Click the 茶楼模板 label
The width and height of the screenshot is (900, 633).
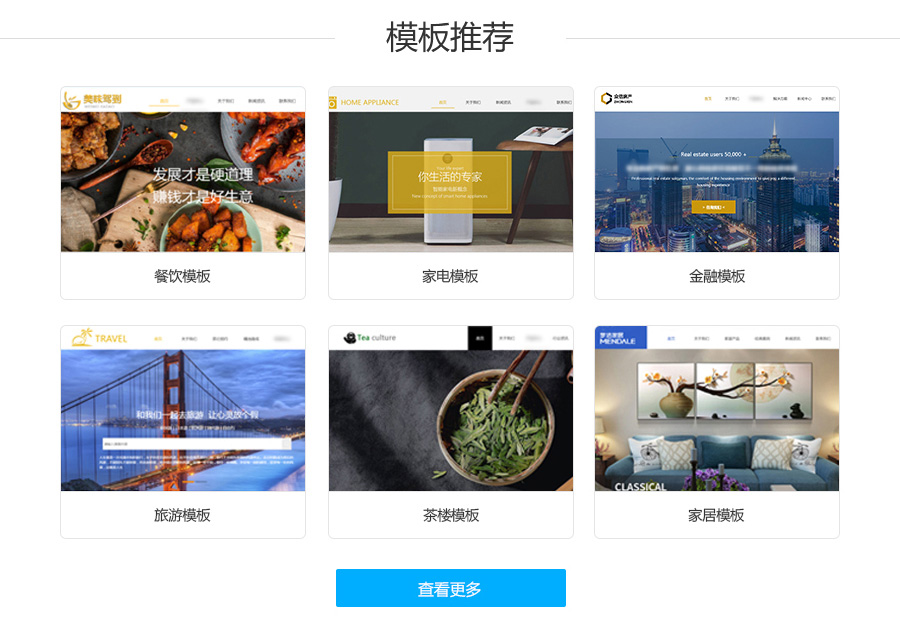[x=451, y=515]
